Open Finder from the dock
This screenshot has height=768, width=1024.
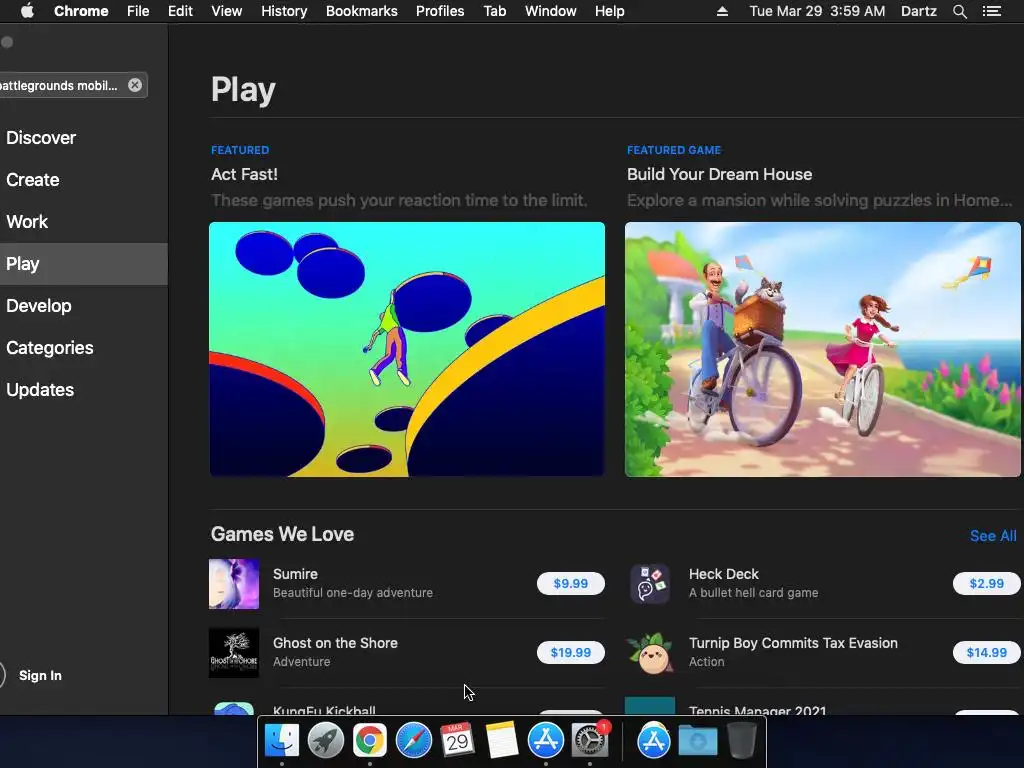coord(281,740)
